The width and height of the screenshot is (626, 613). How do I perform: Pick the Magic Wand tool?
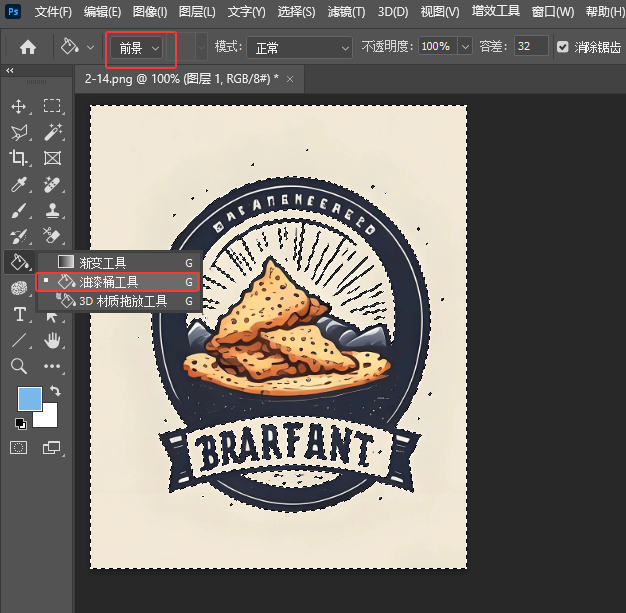(52, 132)
